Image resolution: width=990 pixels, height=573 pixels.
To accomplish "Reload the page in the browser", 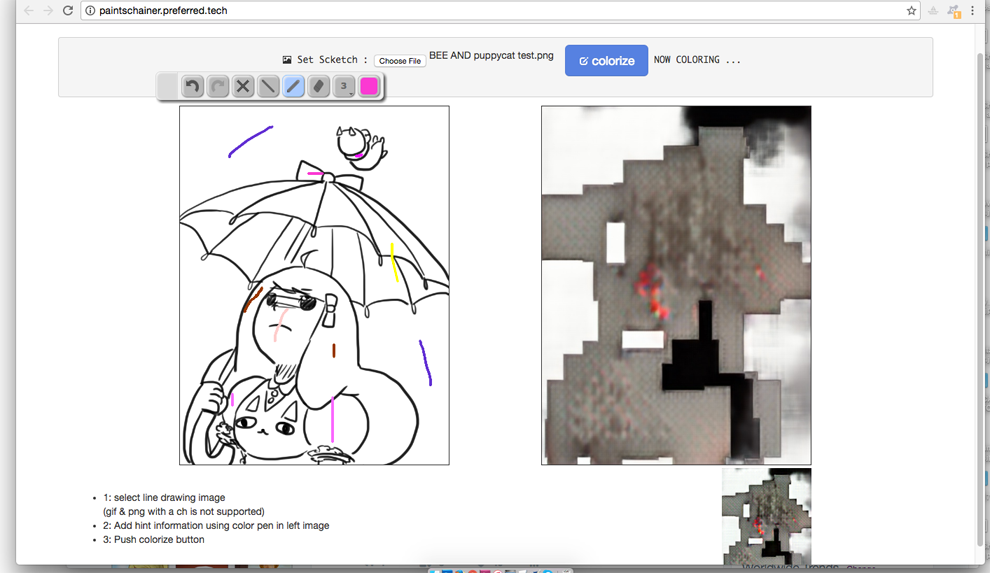I will pos(68,10).
